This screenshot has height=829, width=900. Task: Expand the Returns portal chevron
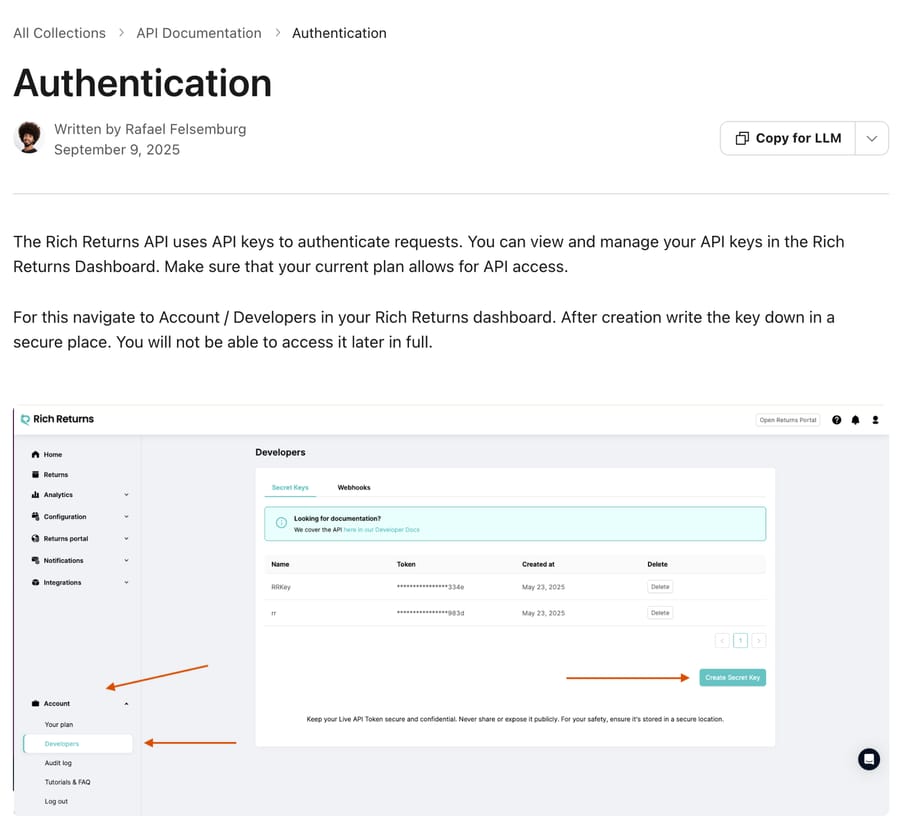point(126,539)
